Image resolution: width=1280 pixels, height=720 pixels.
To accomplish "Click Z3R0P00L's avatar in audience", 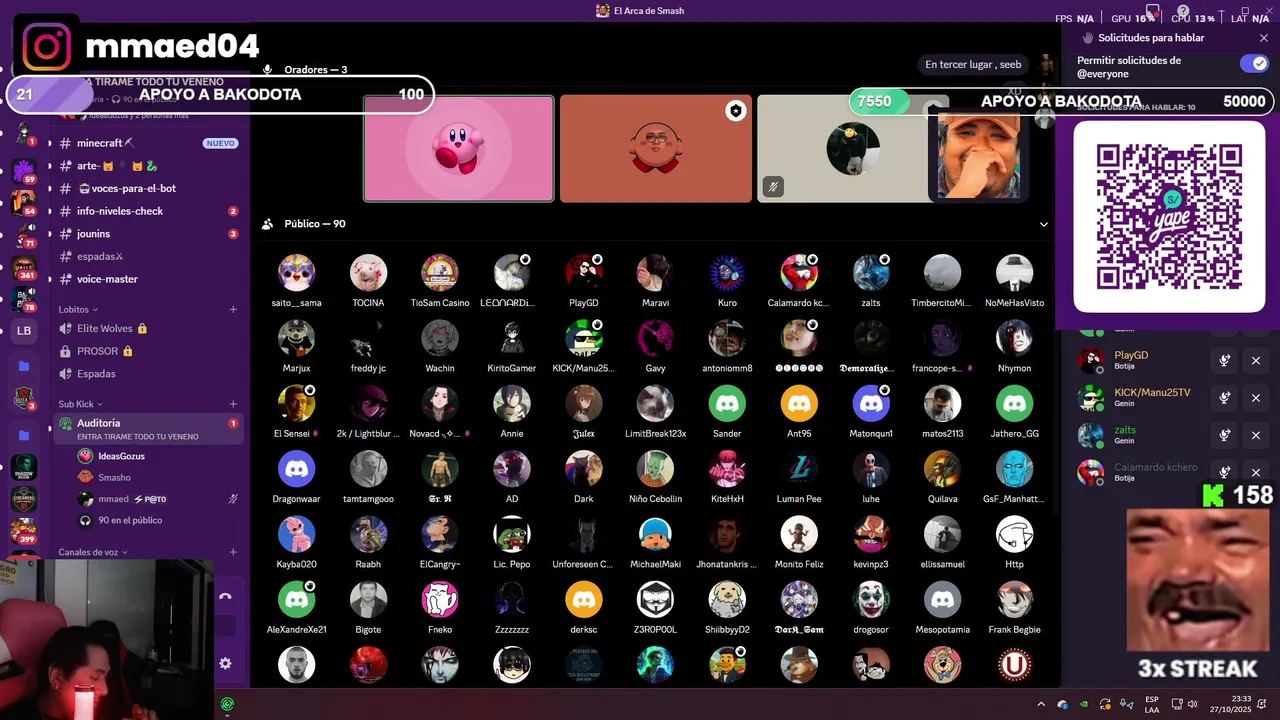I will point(655,600).
